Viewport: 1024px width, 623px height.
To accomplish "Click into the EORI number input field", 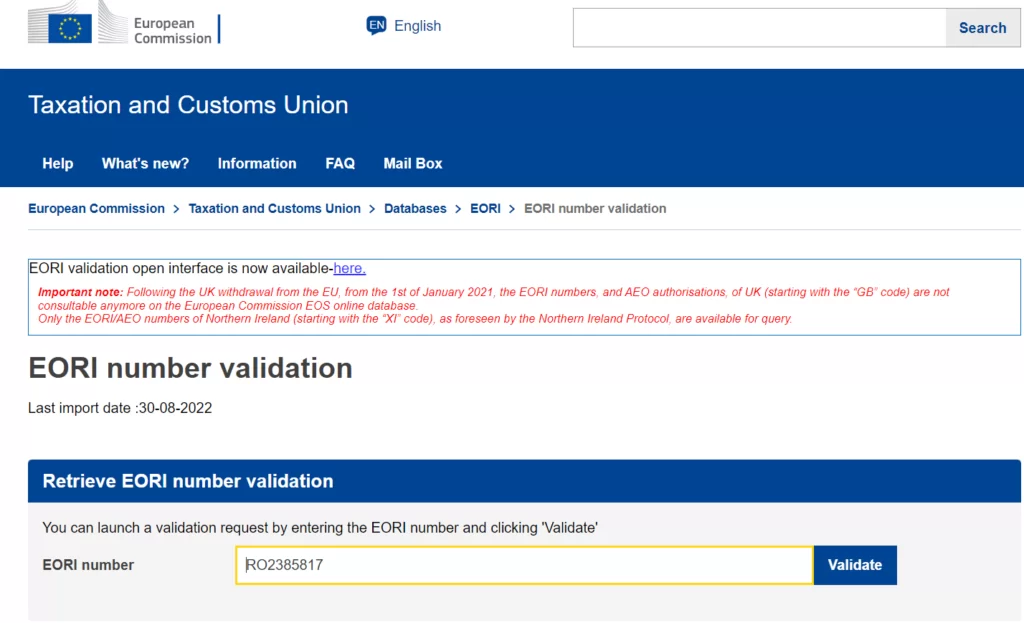I will pyautogui.click(x=524, y=565).
